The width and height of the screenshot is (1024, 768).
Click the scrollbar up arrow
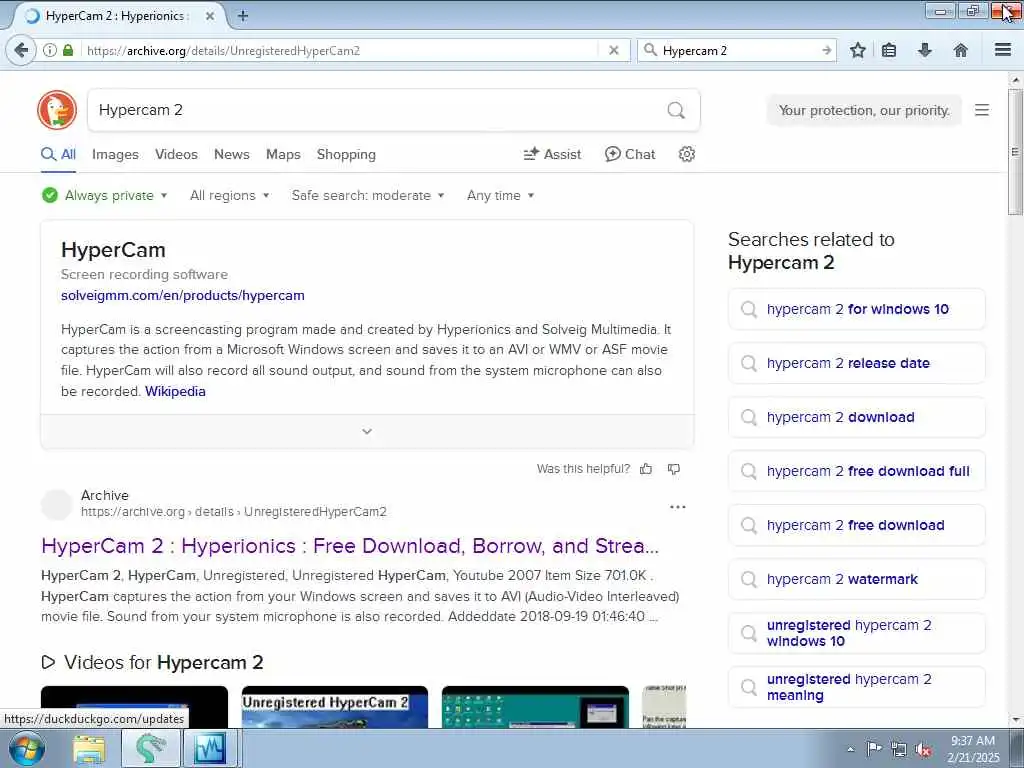point(1015,80)
